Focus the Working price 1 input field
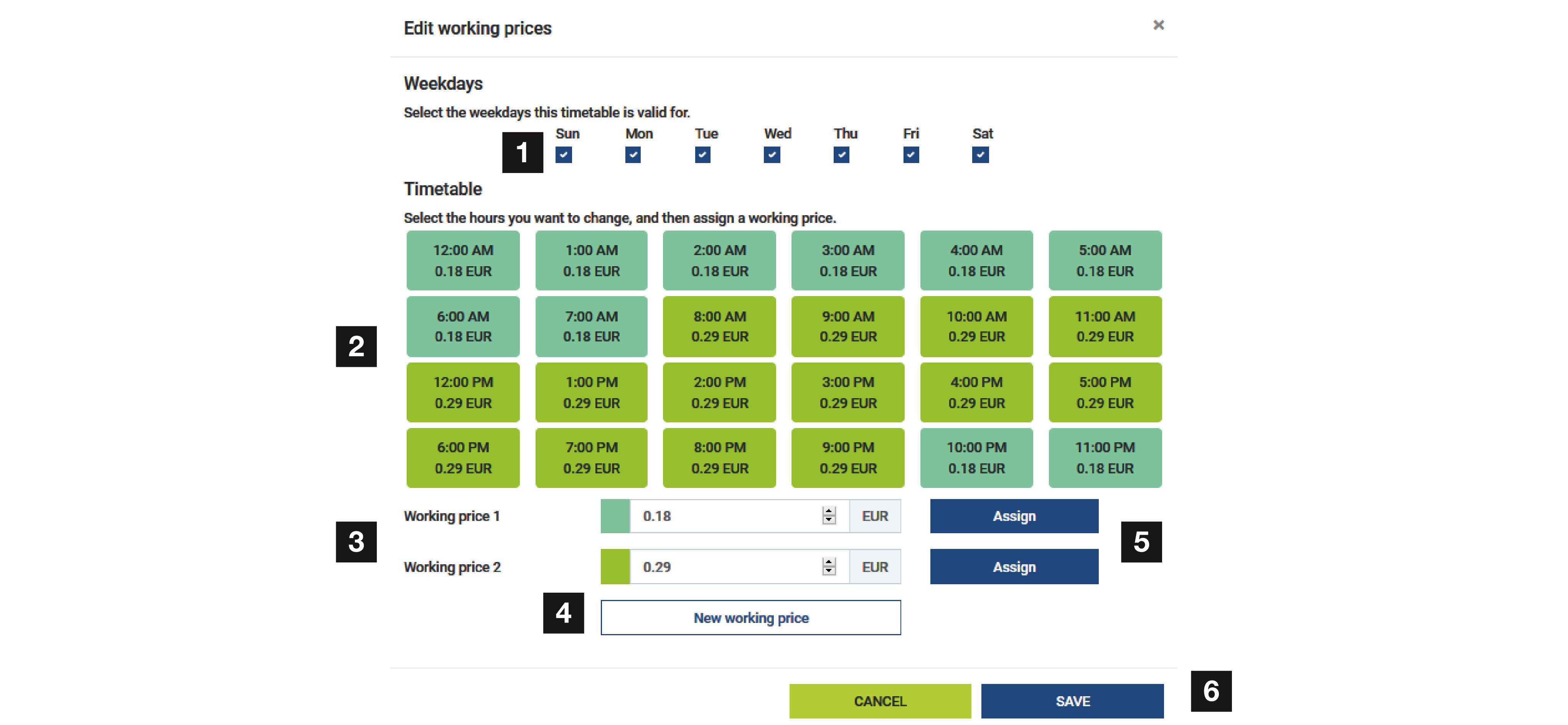The width and height of the screenshot is (1568, 725). [724, 516]
